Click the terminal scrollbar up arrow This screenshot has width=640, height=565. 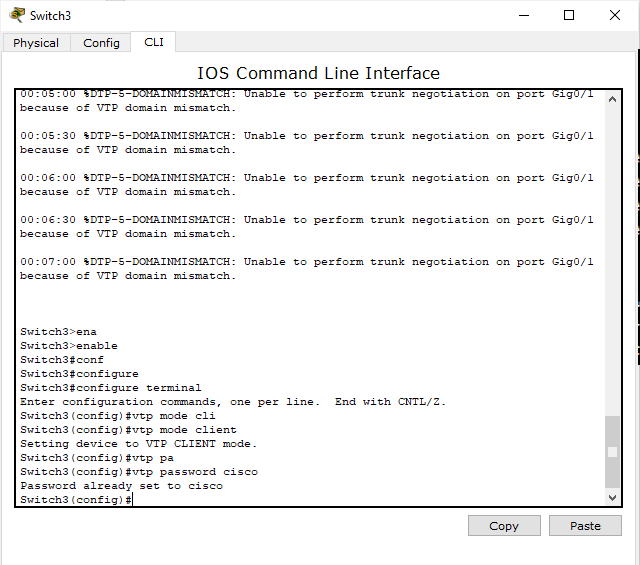612,99
